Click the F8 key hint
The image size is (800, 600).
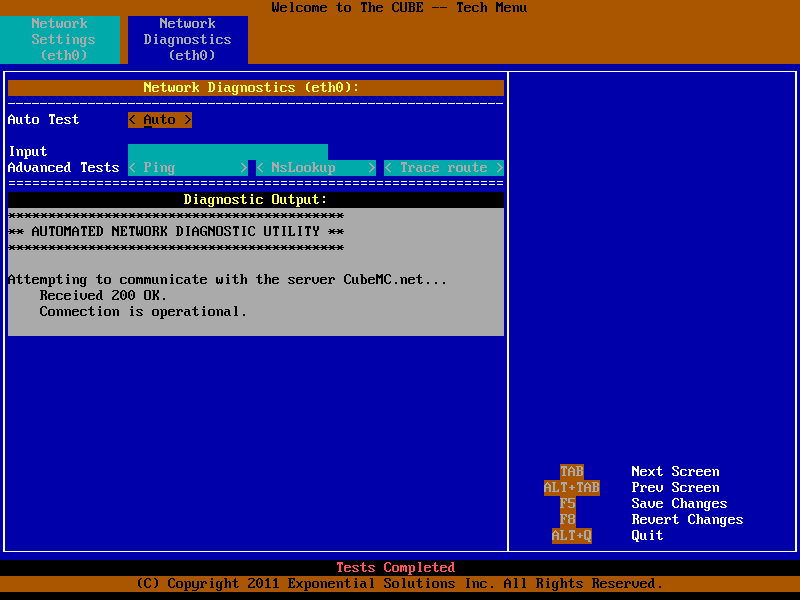coord(567,519)
